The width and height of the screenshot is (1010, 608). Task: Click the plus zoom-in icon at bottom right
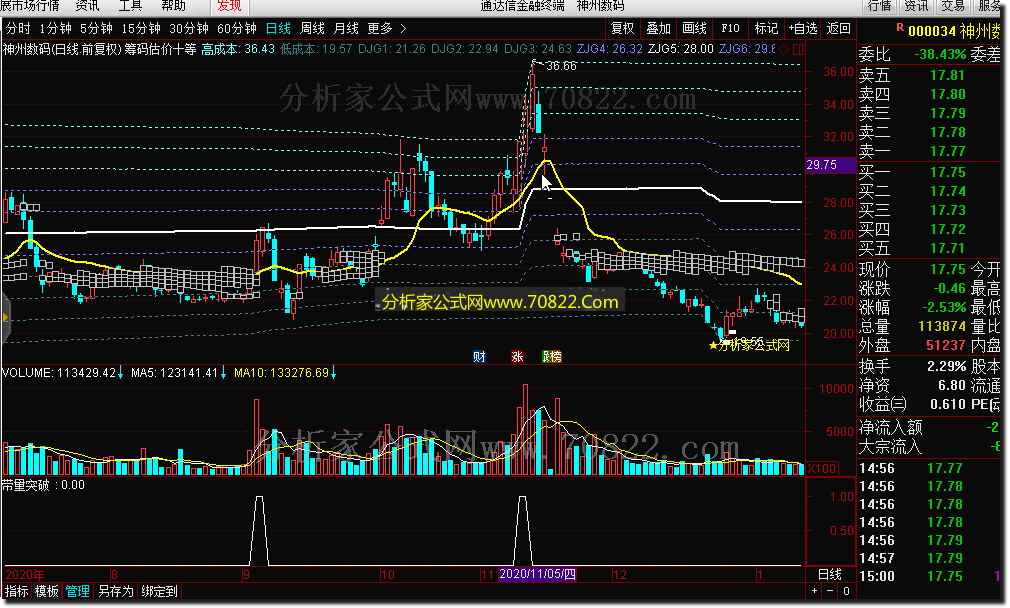click(x=814, y=591)
